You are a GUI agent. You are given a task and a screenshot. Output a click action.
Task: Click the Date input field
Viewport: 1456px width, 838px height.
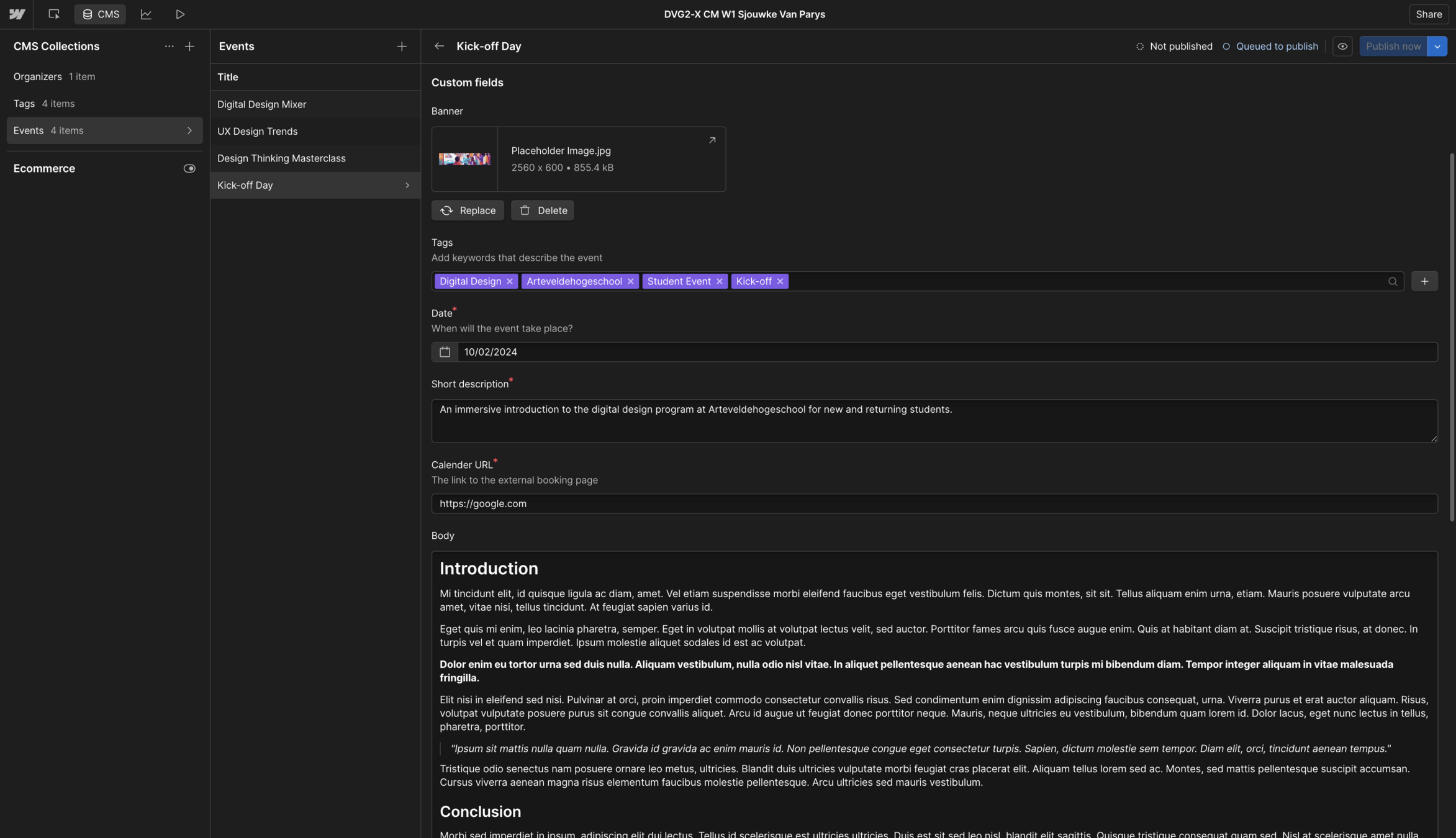(x=946, y=352)
